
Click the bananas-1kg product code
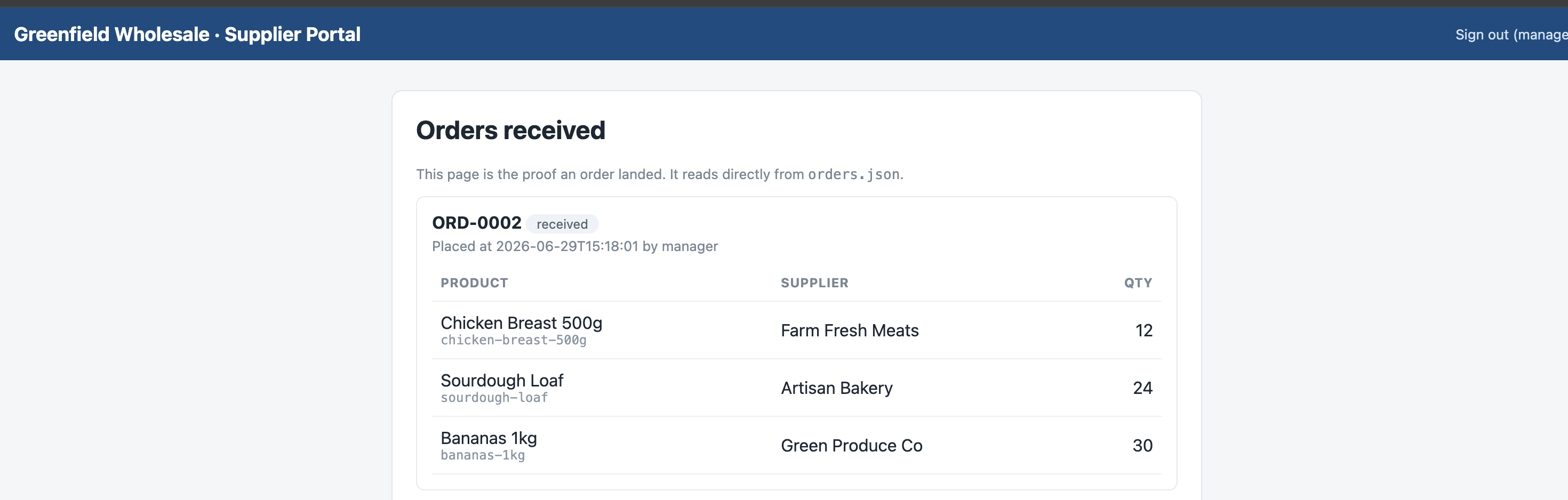(482, 456)
